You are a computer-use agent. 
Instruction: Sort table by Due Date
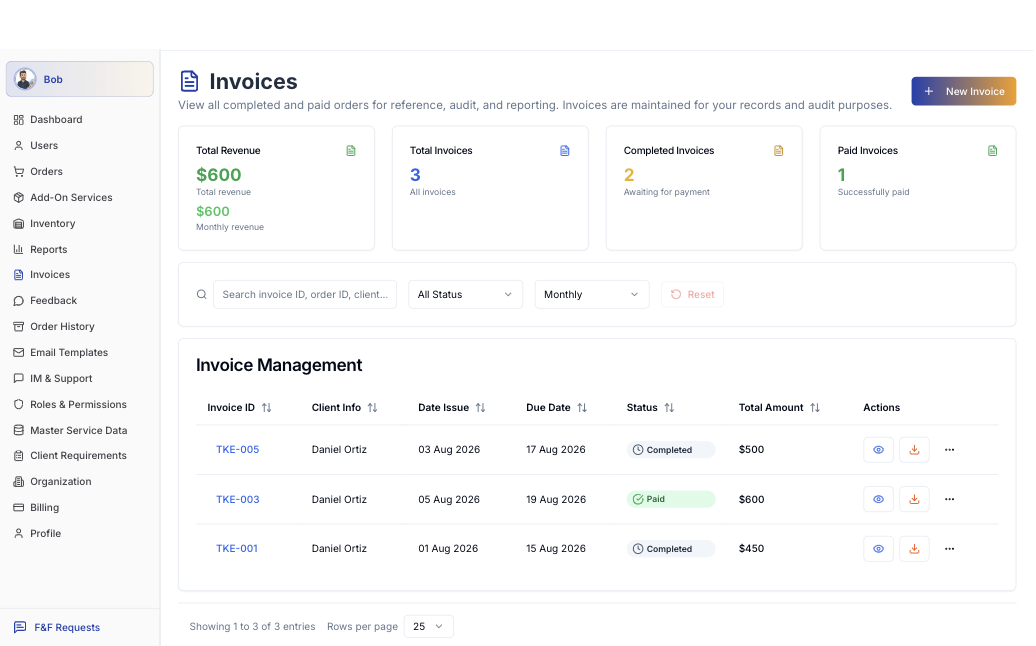click(581, 408)
